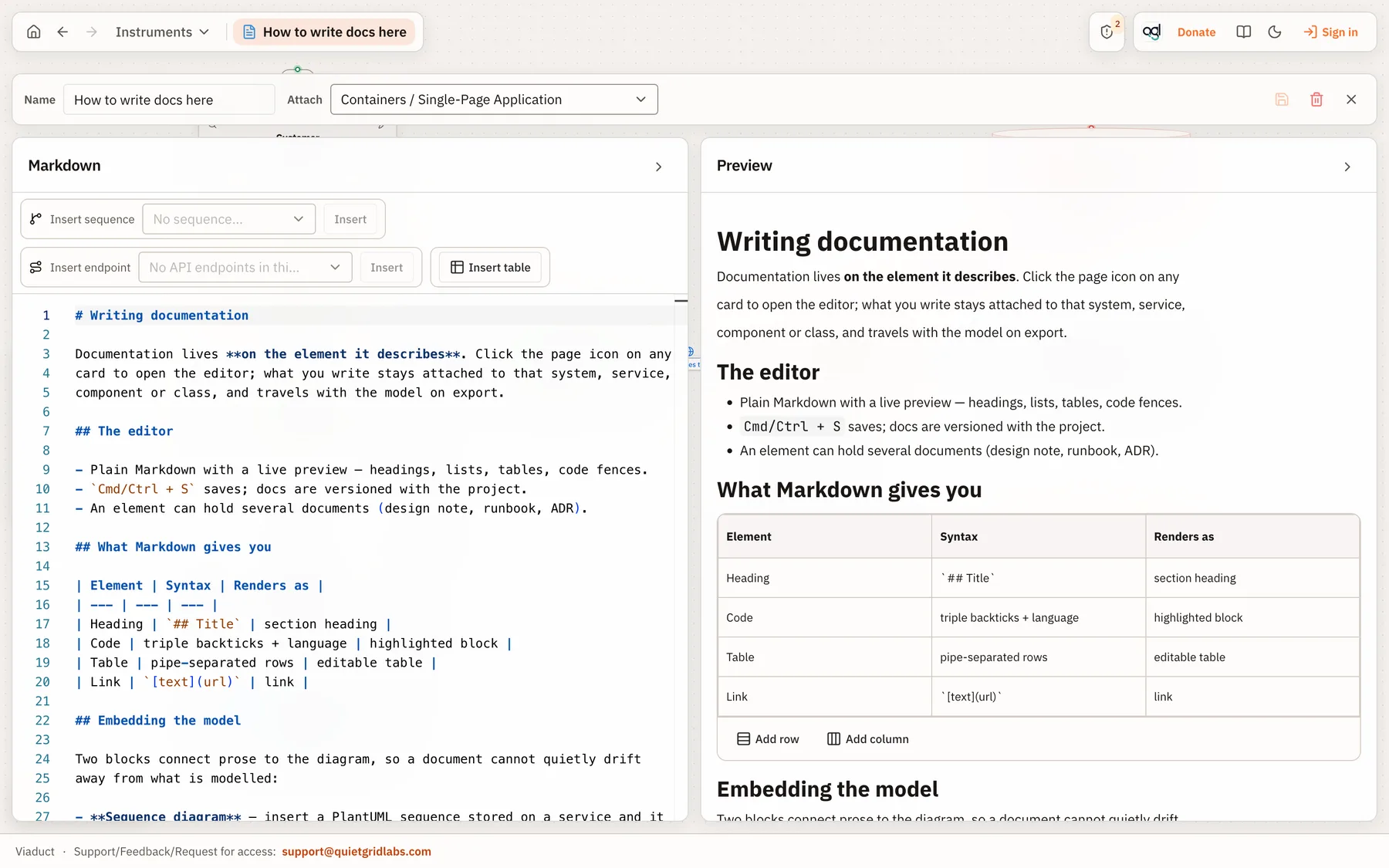Screen dimensions: 1389x868
Task: Select the How to write docs here tab
Action: 325,32
